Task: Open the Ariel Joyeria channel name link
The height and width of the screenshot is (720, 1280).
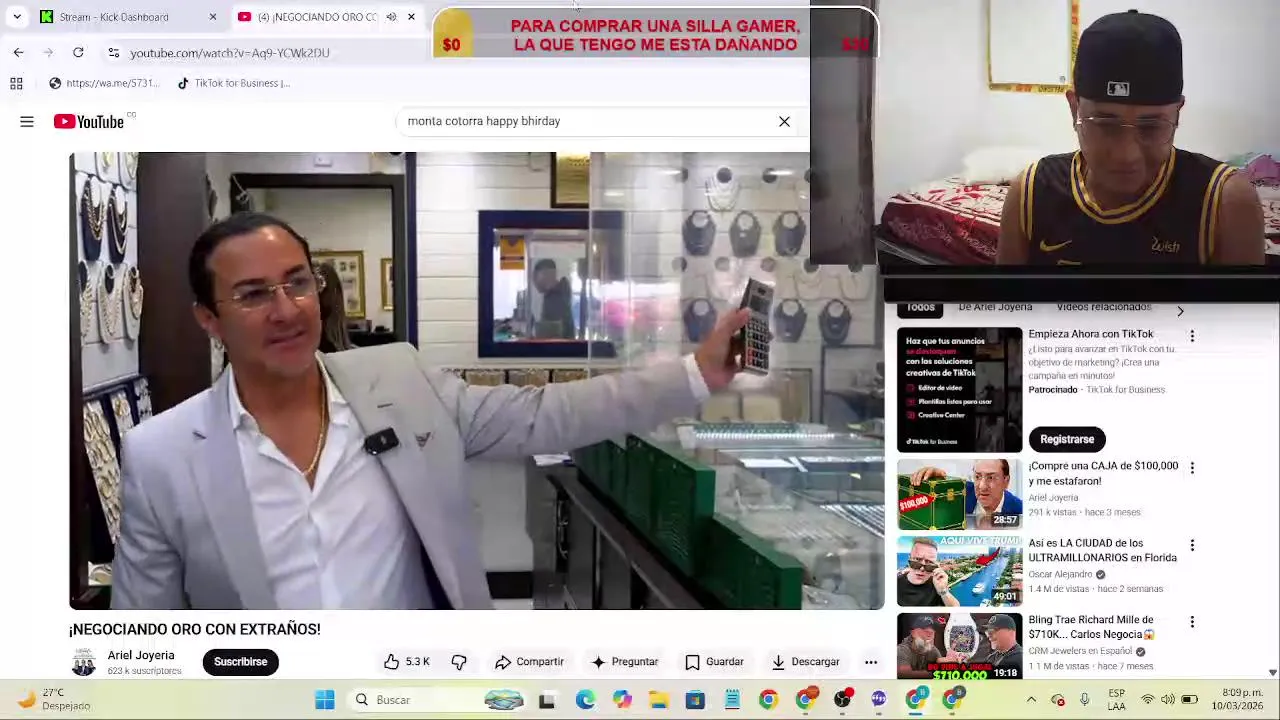Action: 141,655
